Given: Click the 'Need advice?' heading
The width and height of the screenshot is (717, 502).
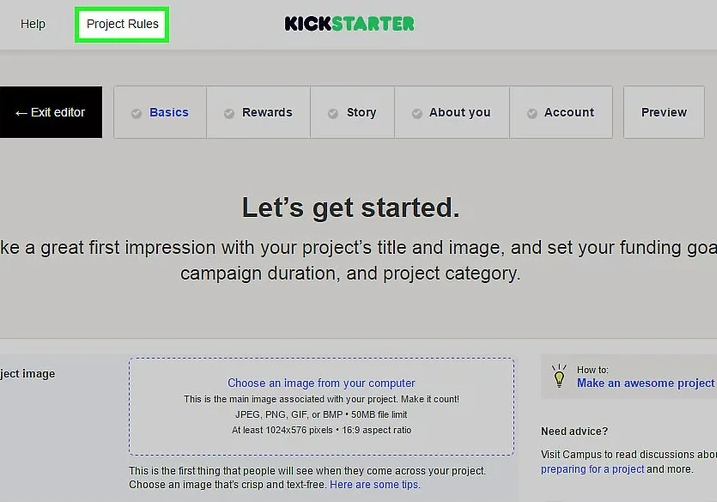Looking at the screenshot, I should 574,431.
